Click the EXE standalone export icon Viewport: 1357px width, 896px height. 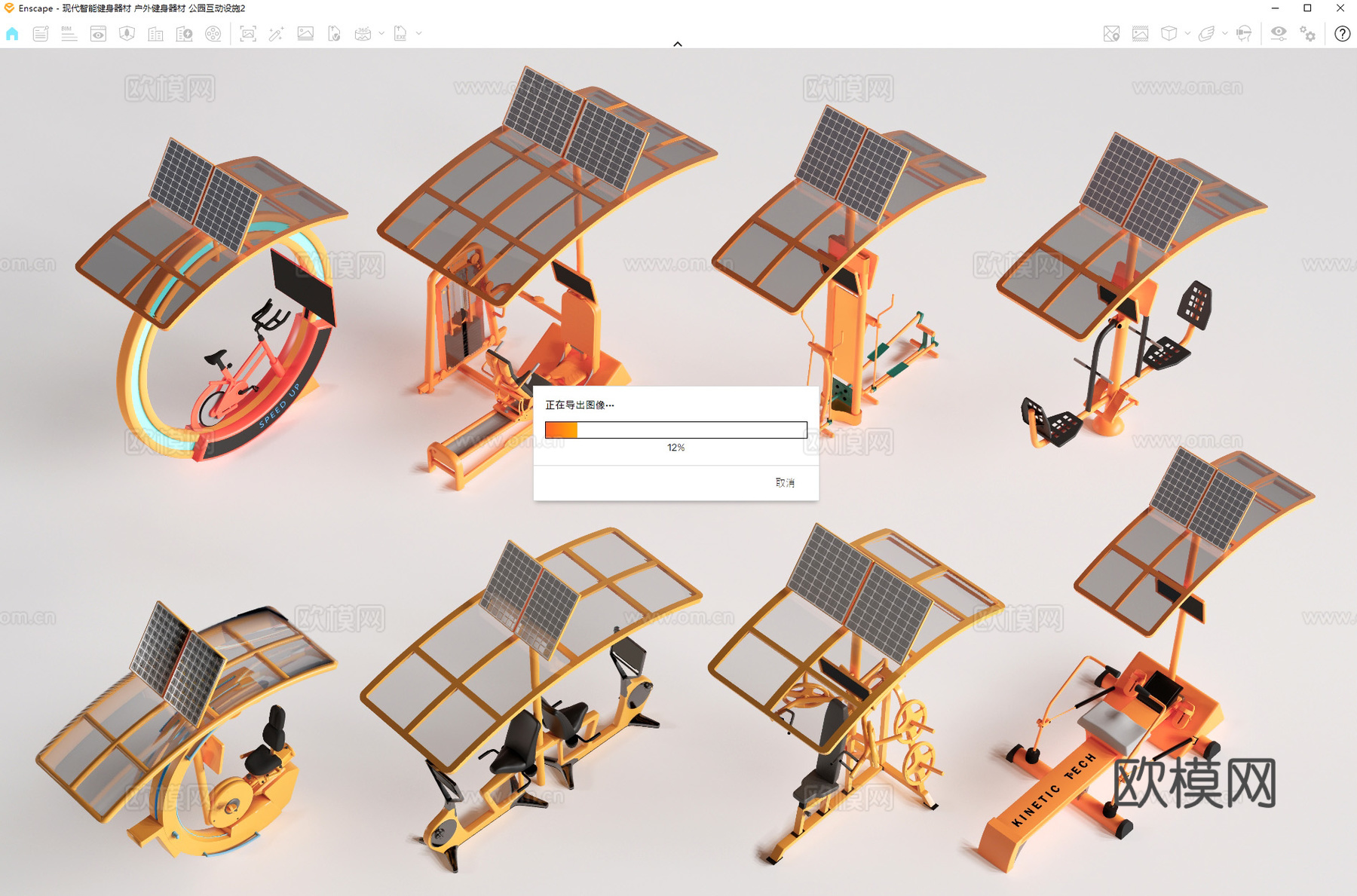400,34
